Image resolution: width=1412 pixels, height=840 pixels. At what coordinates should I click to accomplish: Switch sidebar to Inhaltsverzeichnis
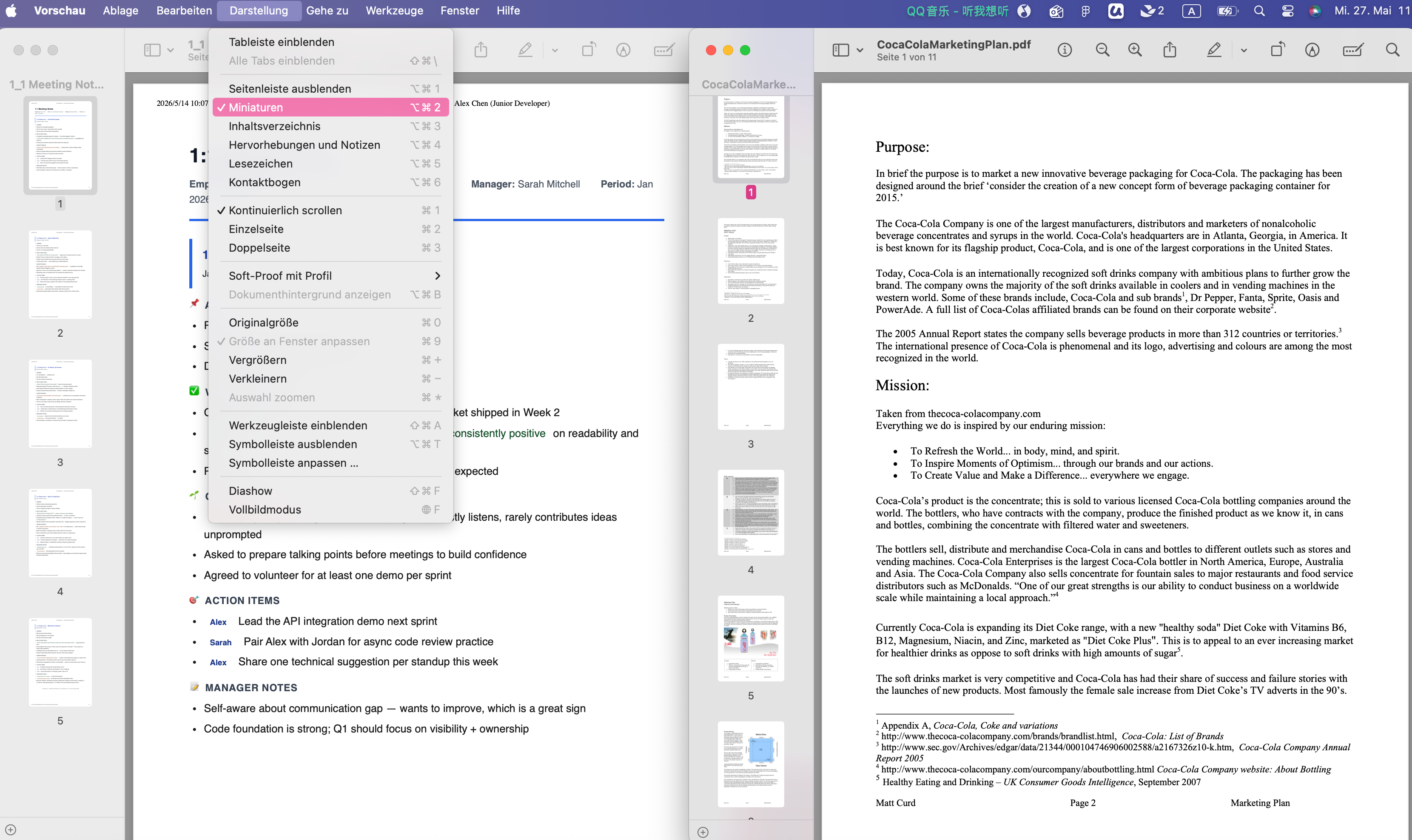pos(330,126)
